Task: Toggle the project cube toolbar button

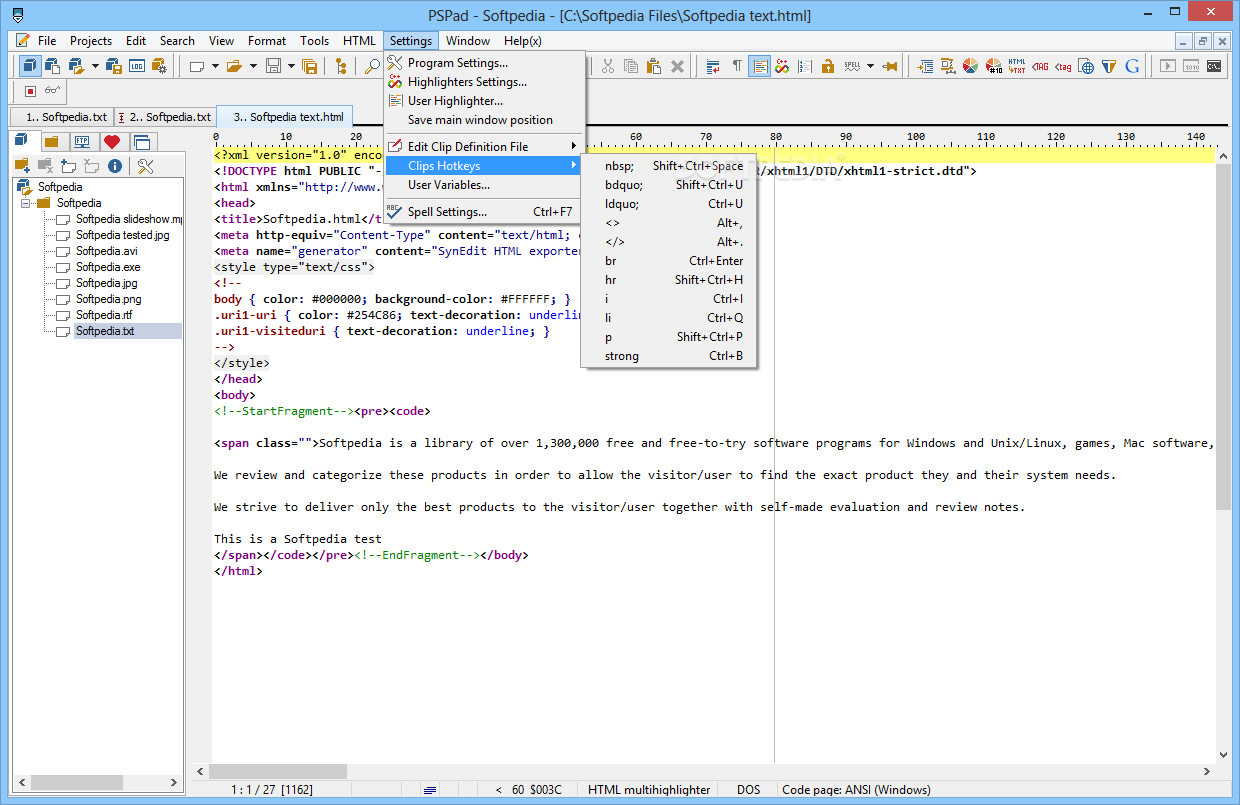Action: pyautogui.click(x=30, y=66)
